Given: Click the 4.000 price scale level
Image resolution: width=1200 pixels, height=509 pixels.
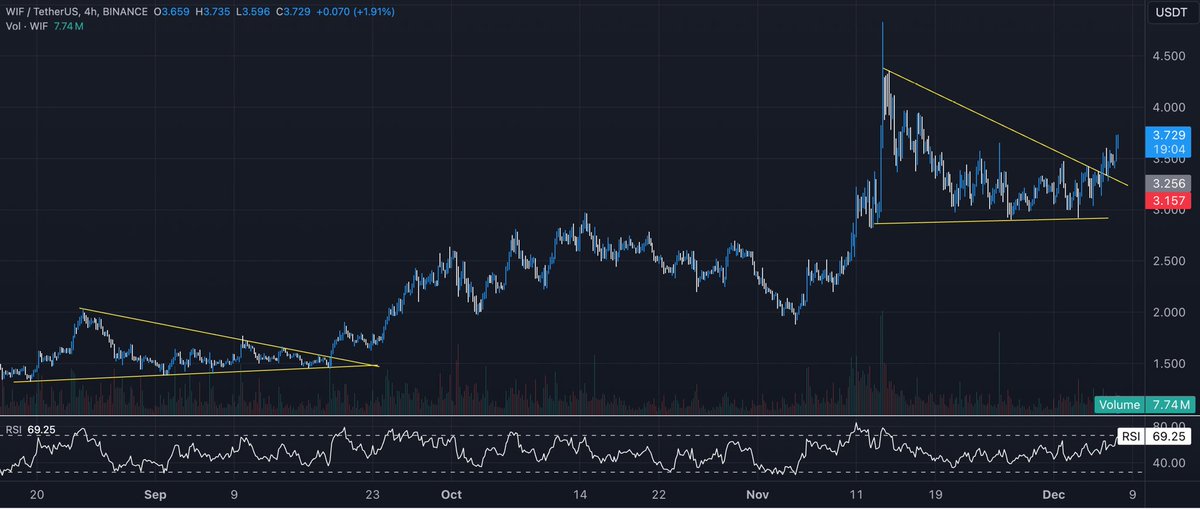Looking at the screenshot, I should click(x=1169, y=108).
